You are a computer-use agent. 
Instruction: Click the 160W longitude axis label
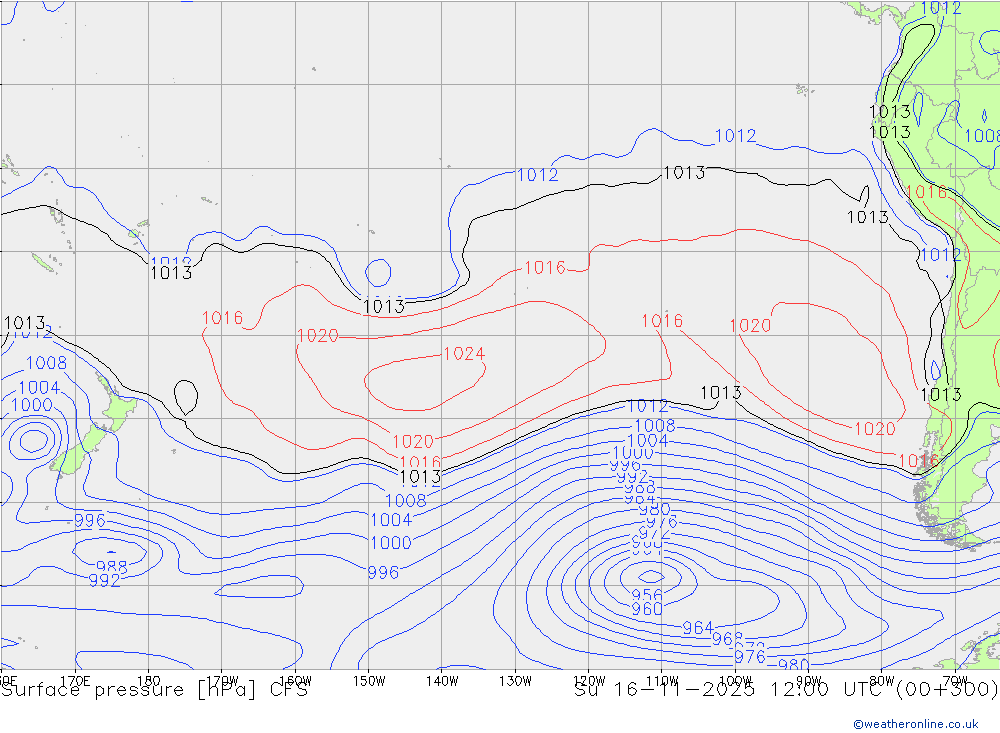coord(295,681)
